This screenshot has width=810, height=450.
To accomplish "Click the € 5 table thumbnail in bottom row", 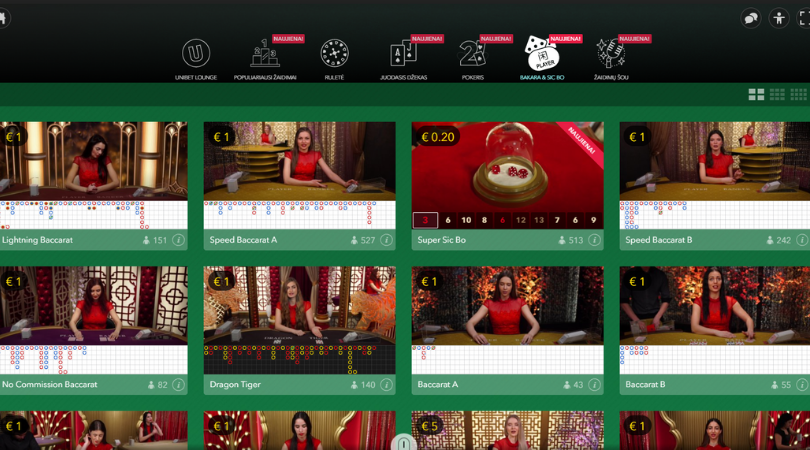I will tap(507, 430).
